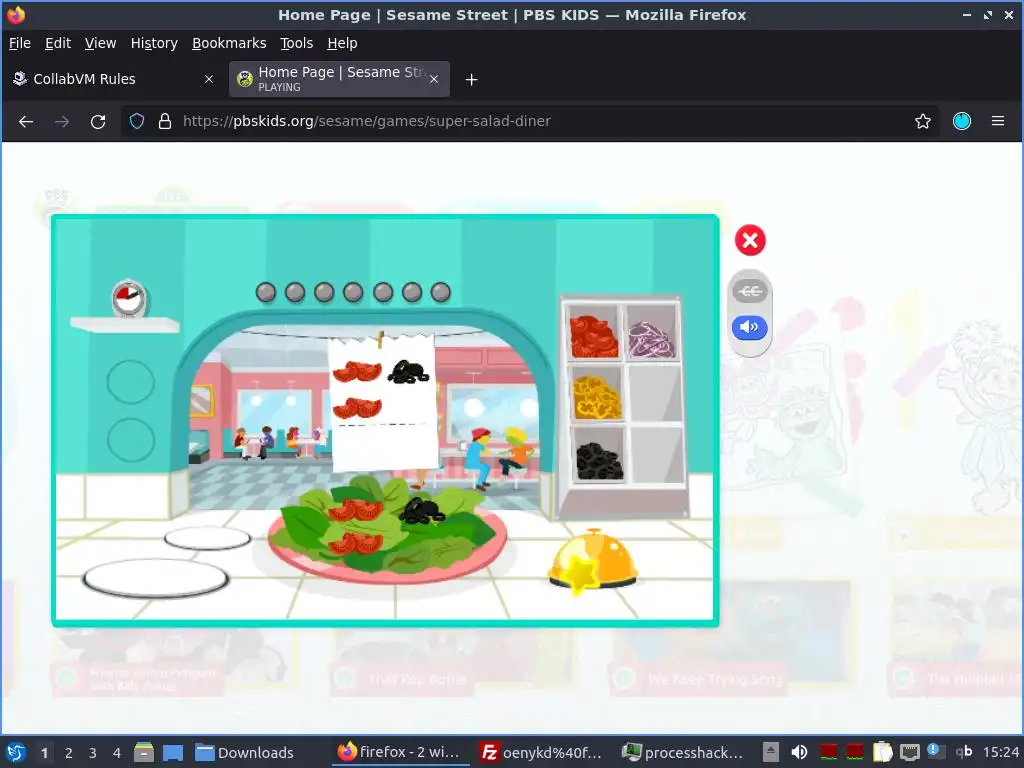Open tracking protection shield info

[x=136, y=121]
